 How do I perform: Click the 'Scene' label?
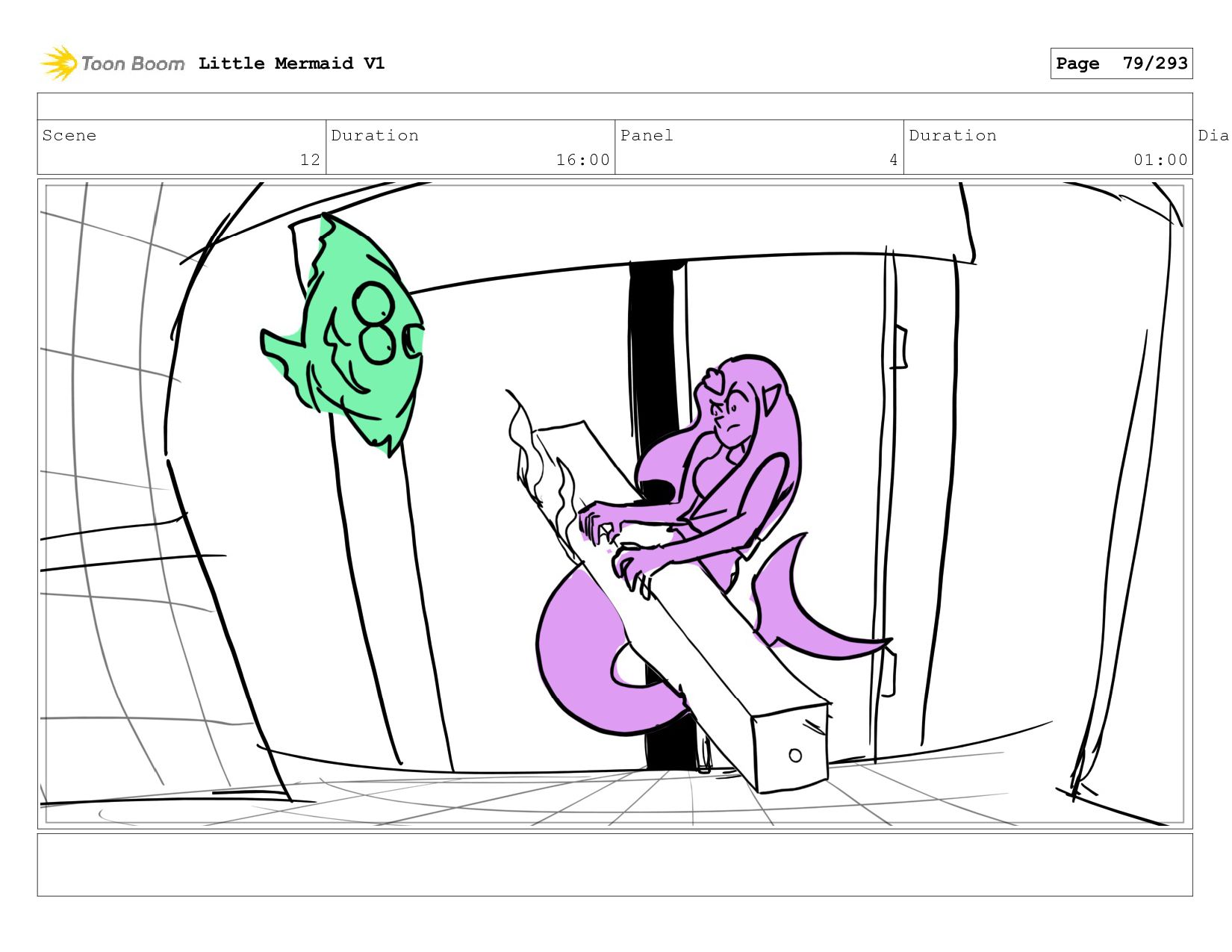coord(69,135)
